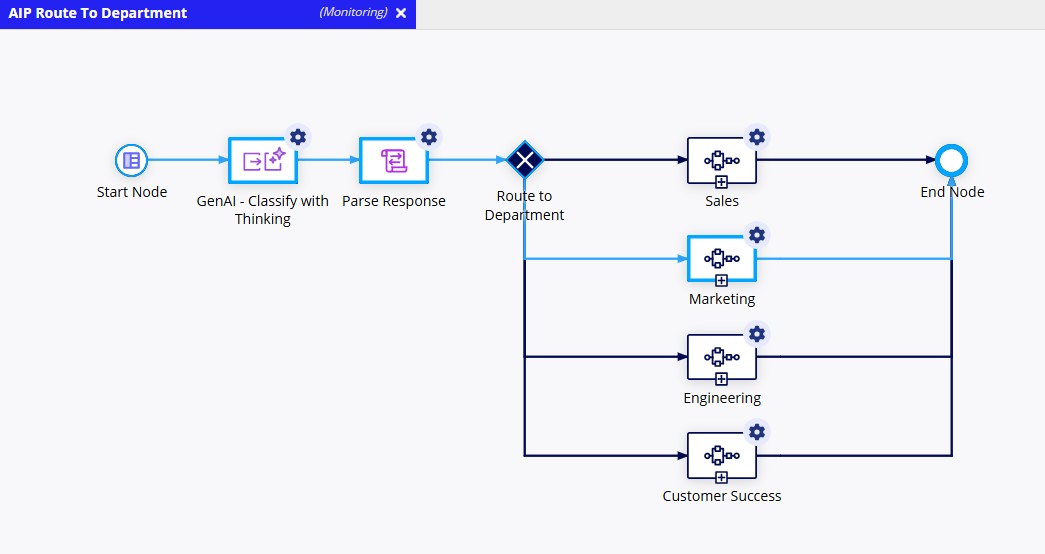Open settings gear on Marketing node
This screenshot has width=1045, height=554.
click(757, 235)
